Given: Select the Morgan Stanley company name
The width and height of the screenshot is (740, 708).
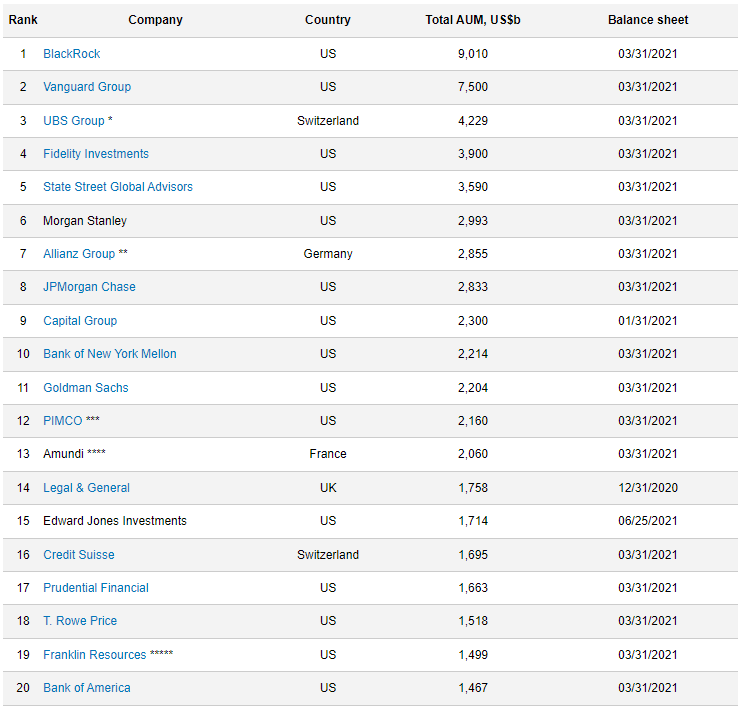Looking at the screenshot, I should click(x=85, y=221).
